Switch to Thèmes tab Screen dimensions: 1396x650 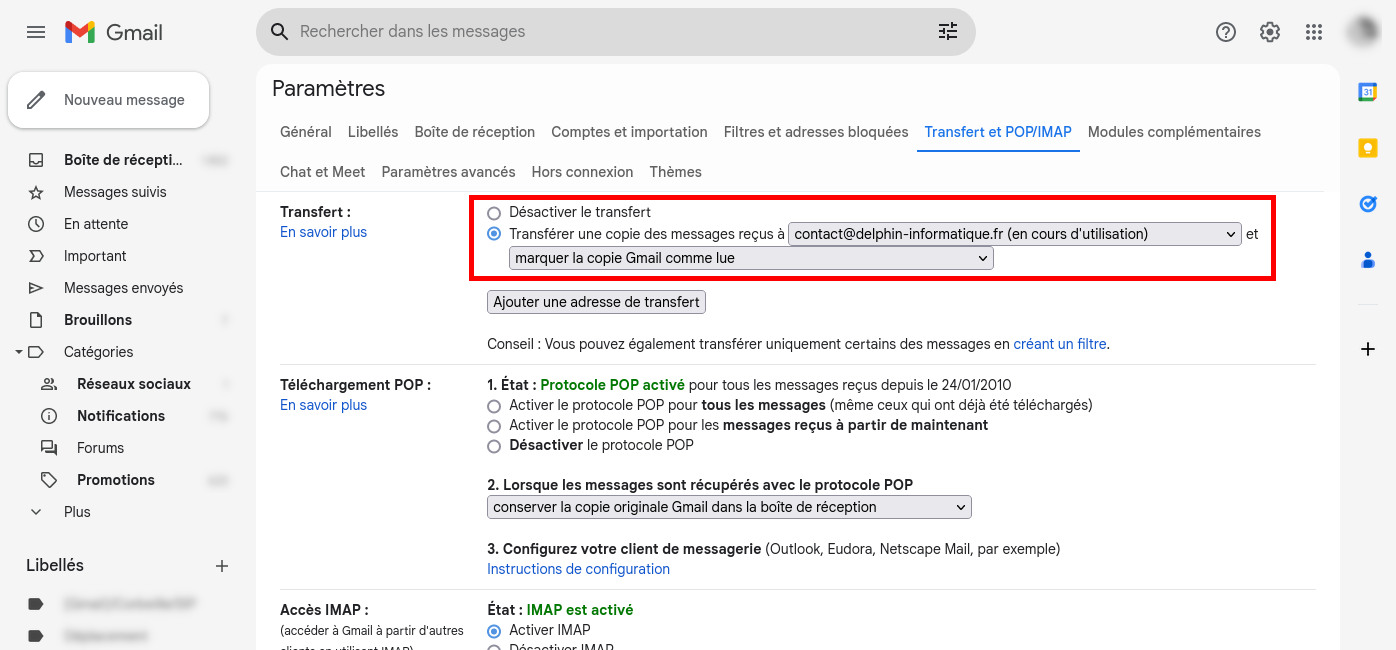[676, 172]
